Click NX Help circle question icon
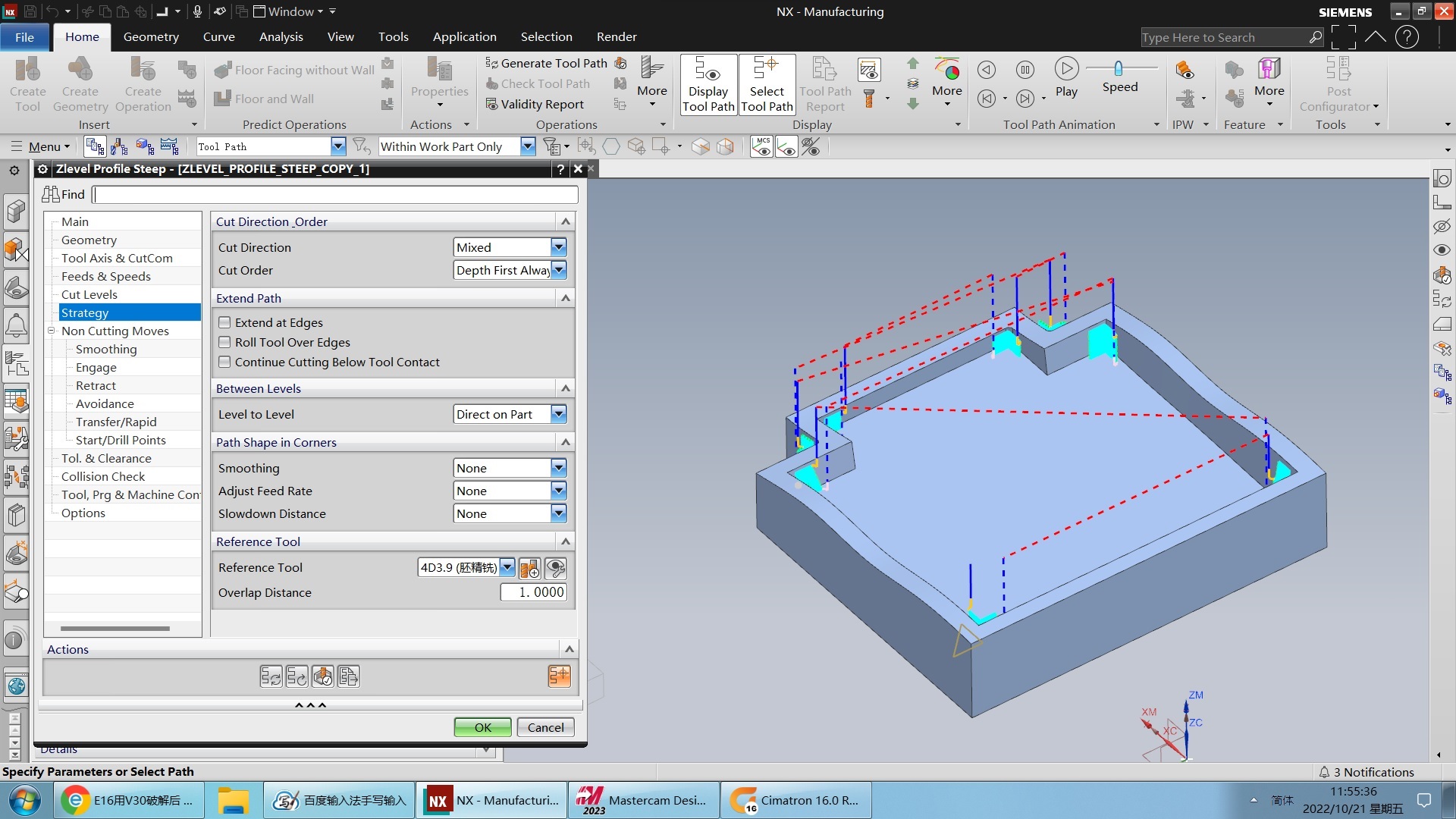The image size is (1456, 819). point(1407,37)
